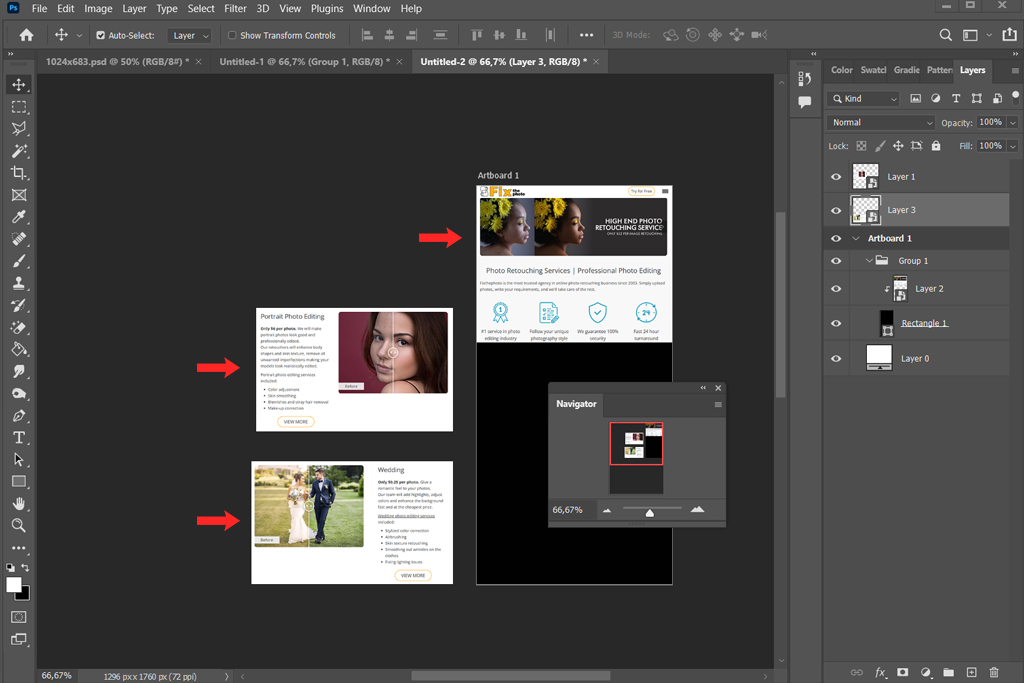
Task: Hide Group 1 visibility eye
Action: click(836, 261)
